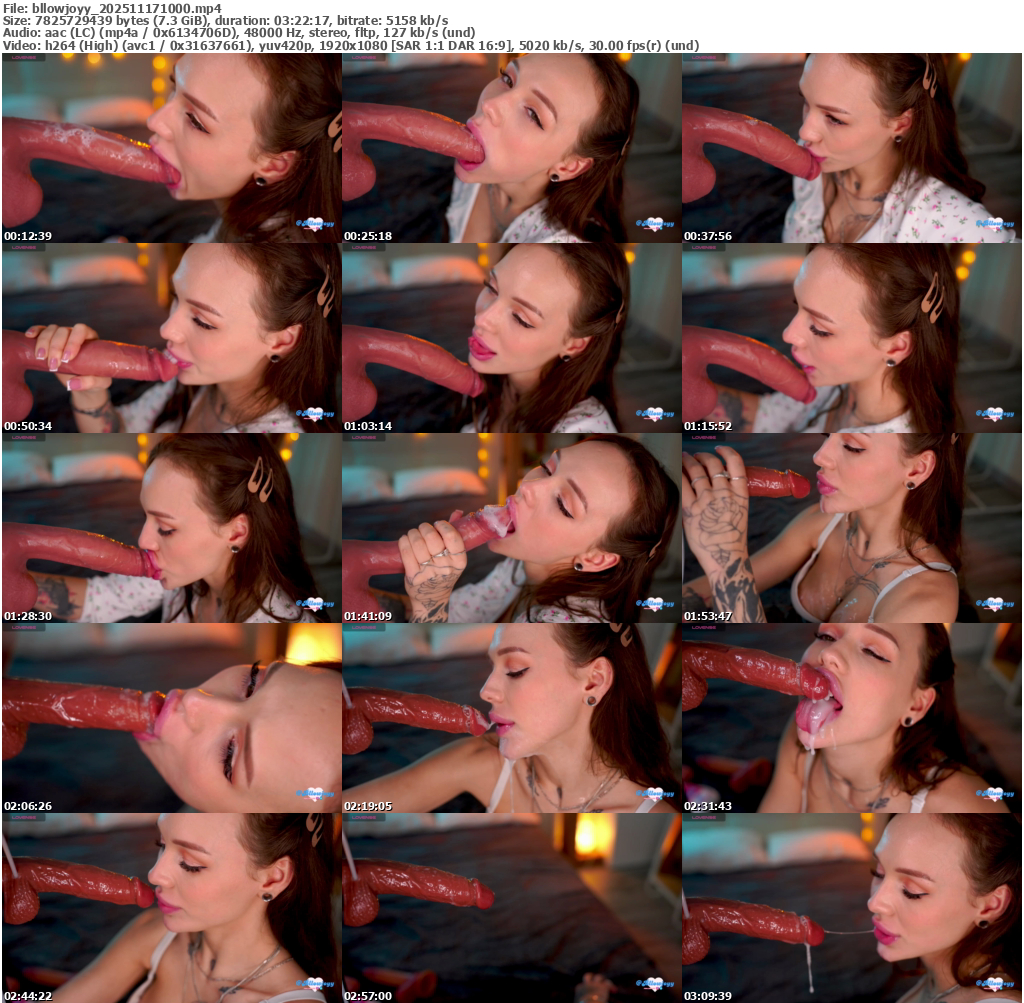
Task: Click the frame at 02:06:26
Action: [171, 717]
